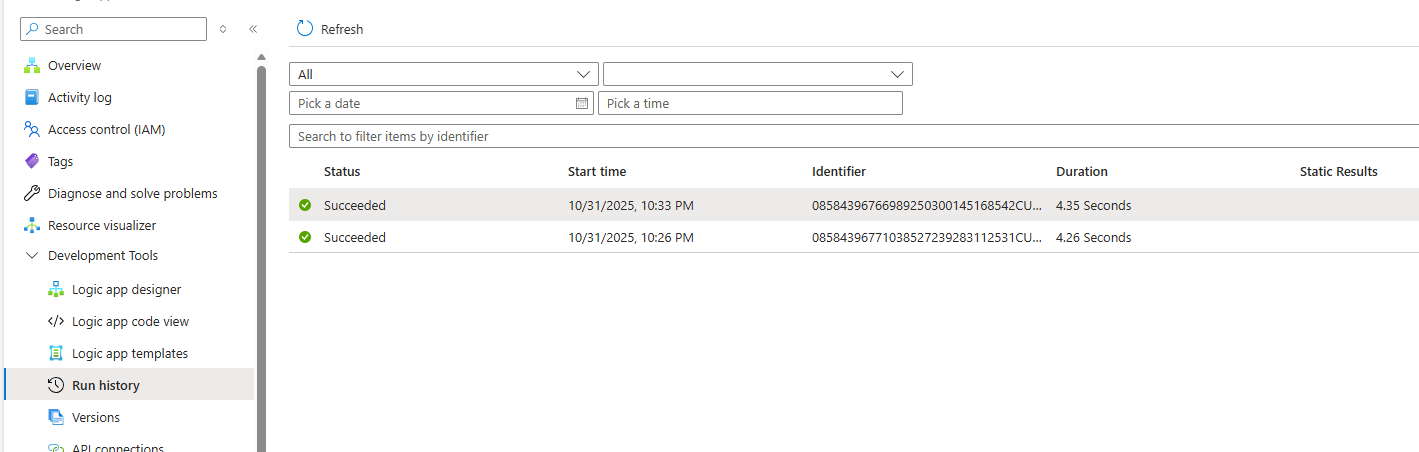Click the Identifier column header

[x=839, y=172]
